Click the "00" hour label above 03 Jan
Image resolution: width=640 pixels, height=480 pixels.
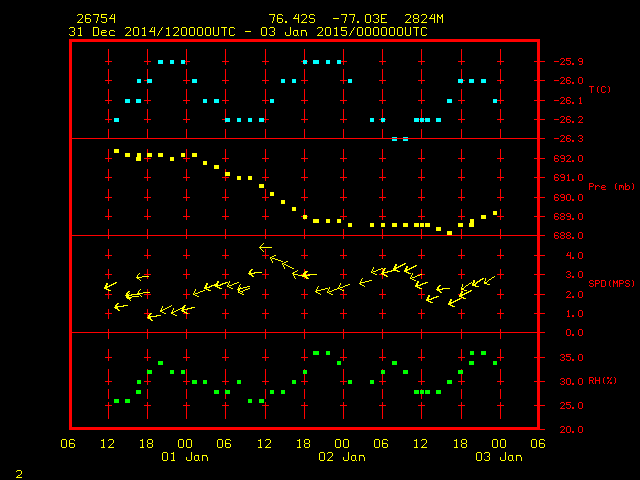[x=499, y=444]
